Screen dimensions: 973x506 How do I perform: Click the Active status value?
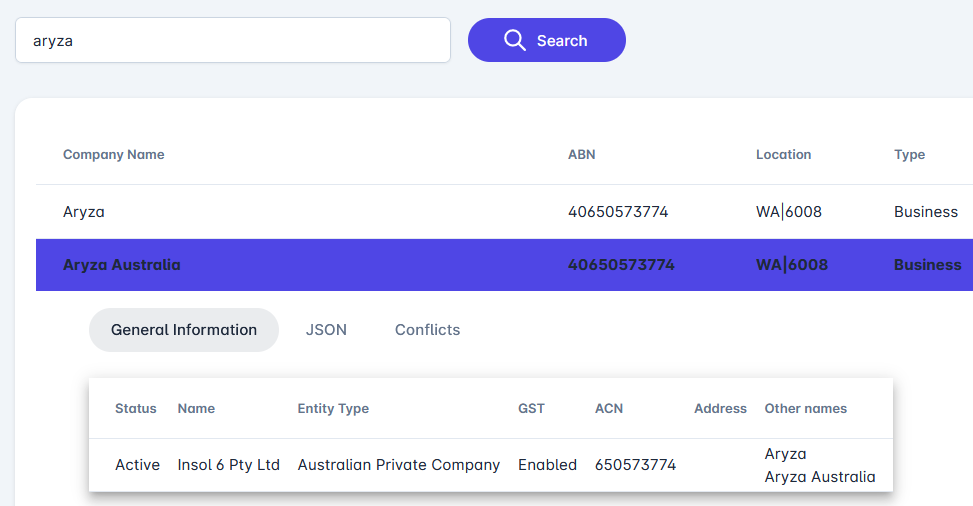pos(137,465)
